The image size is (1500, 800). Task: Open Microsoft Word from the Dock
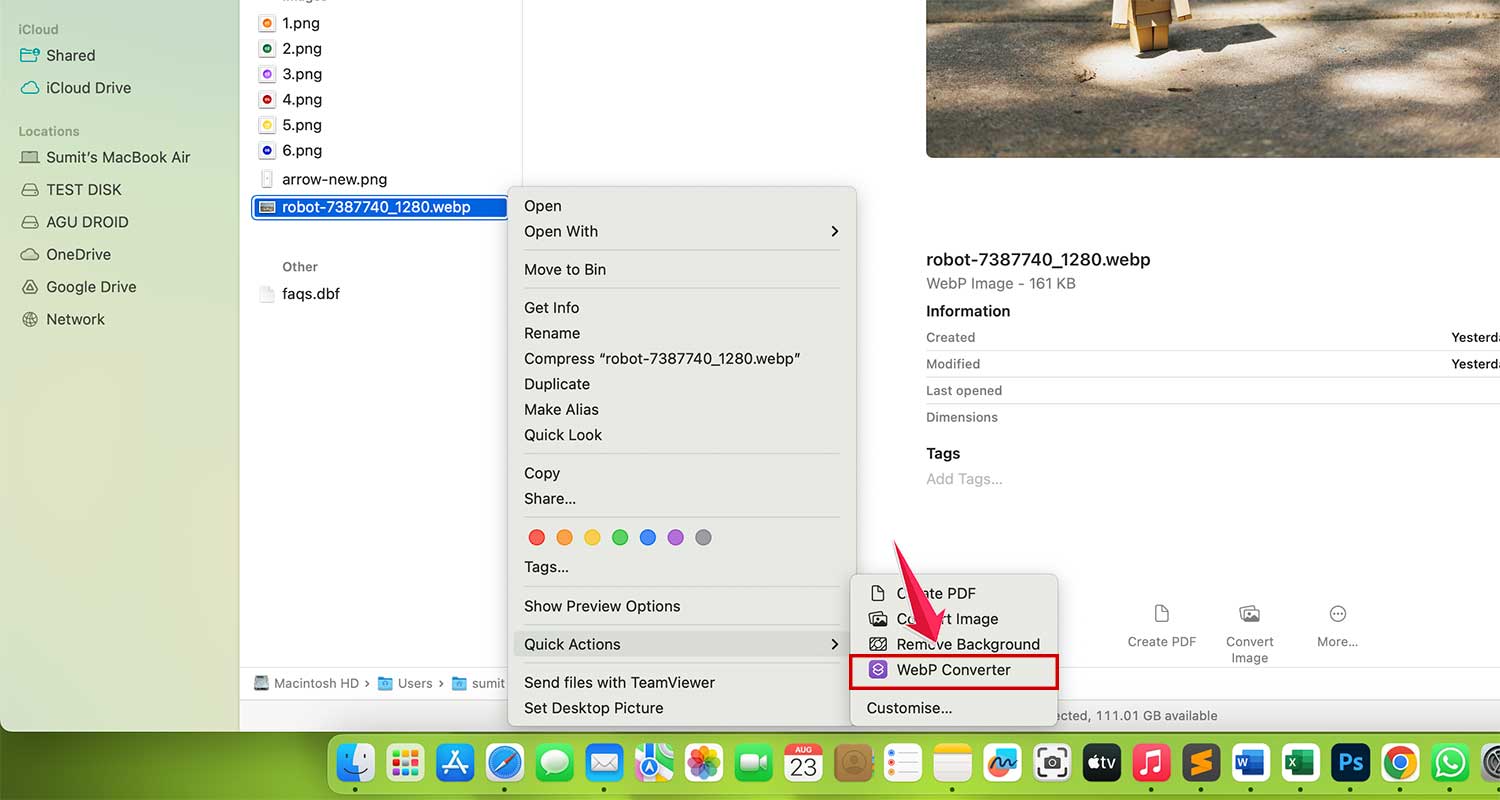1250,763
